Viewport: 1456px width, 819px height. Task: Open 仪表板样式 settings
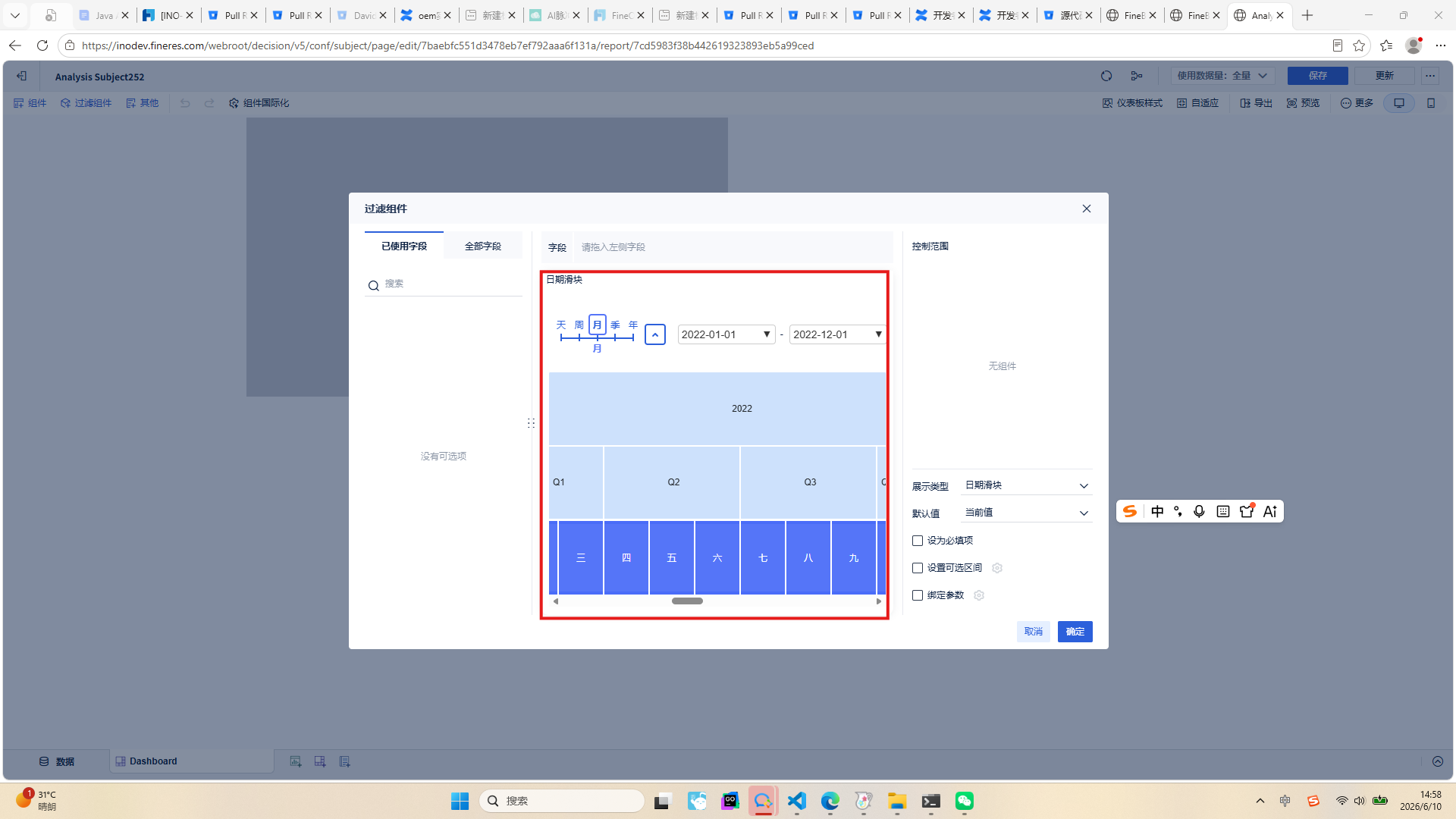(x=1132, y=103)
